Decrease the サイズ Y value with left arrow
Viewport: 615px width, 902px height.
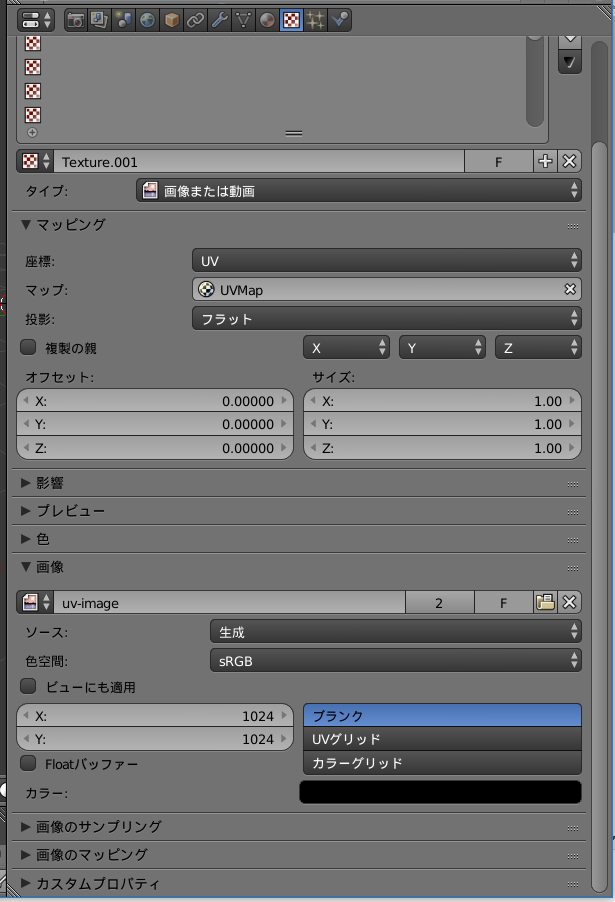pos(313,424)
